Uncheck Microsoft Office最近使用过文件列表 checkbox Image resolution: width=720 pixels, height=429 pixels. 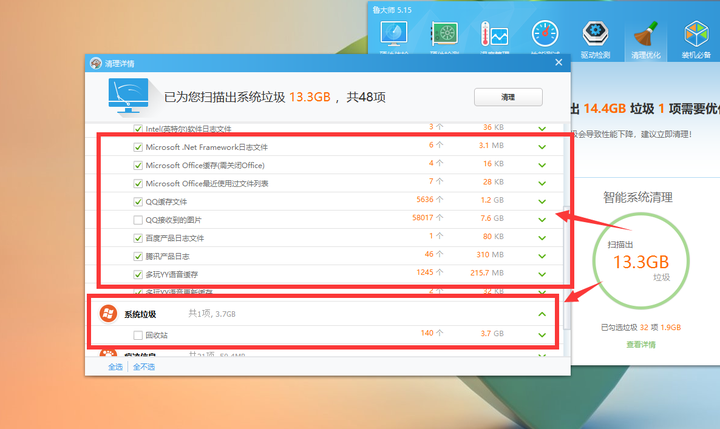pos(138,183)
